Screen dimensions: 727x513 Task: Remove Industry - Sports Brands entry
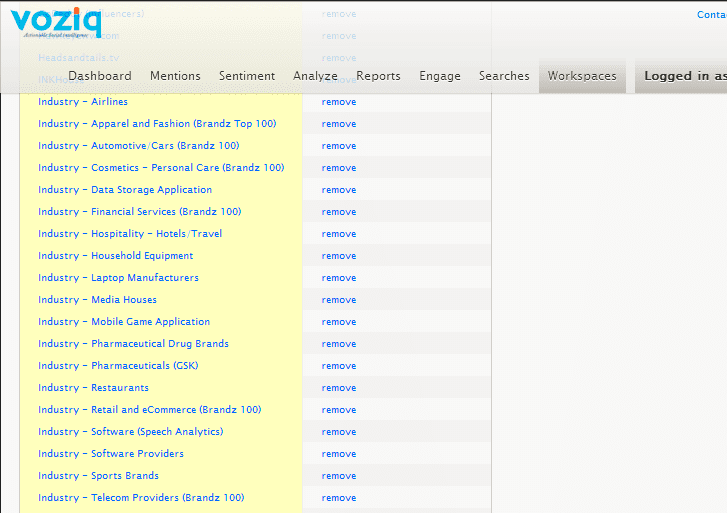[x=338, y=476]
